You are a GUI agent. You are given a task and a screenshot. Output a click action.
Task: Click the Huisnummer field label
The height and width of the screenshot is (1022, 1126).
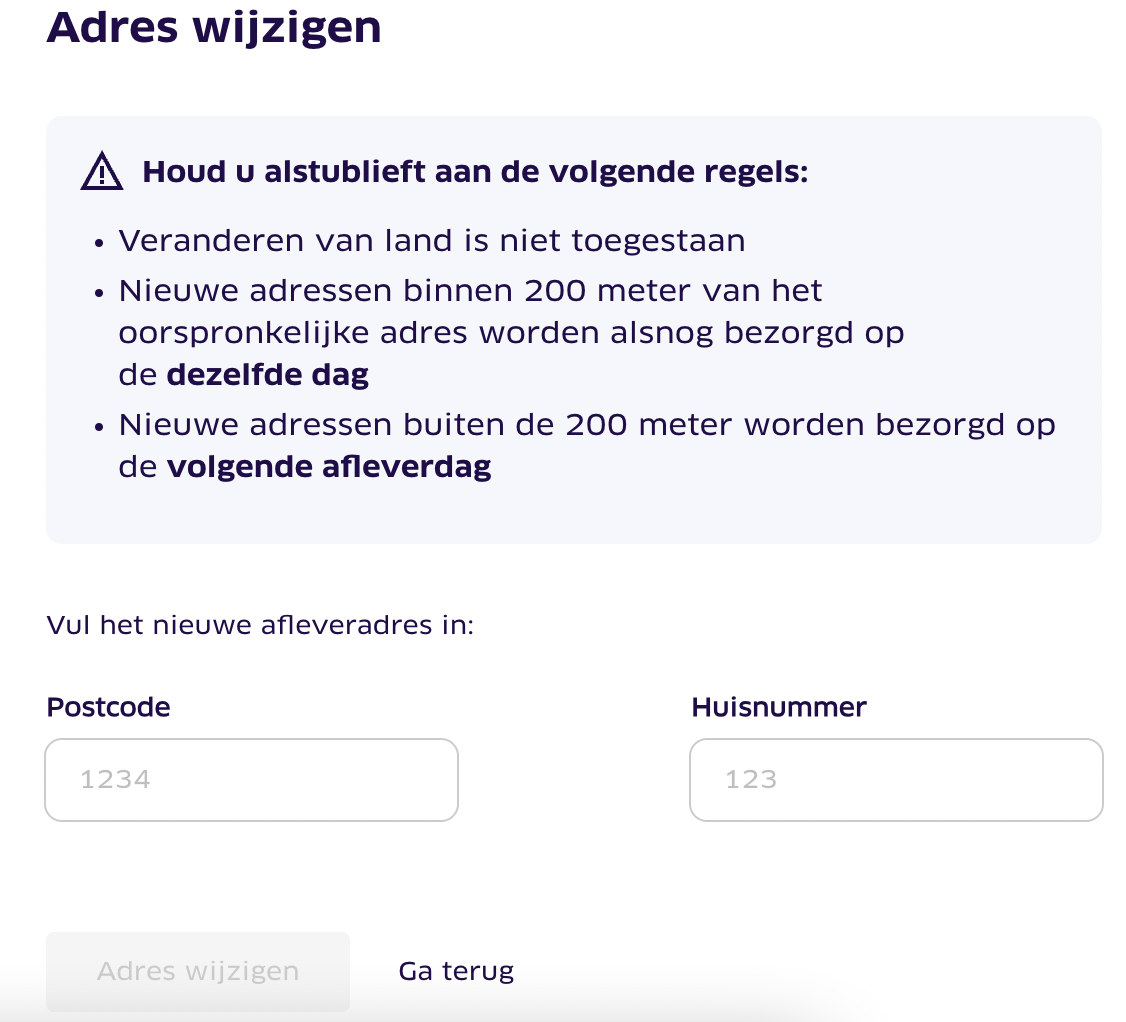point(778,707)
